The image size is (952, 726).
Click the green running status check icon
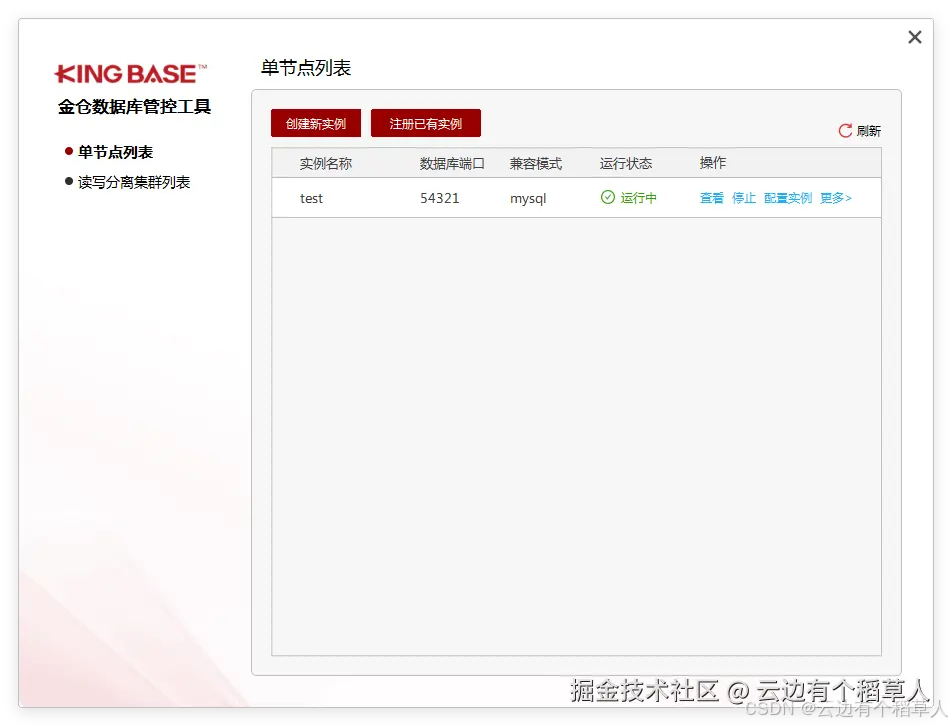pos(607,197)
